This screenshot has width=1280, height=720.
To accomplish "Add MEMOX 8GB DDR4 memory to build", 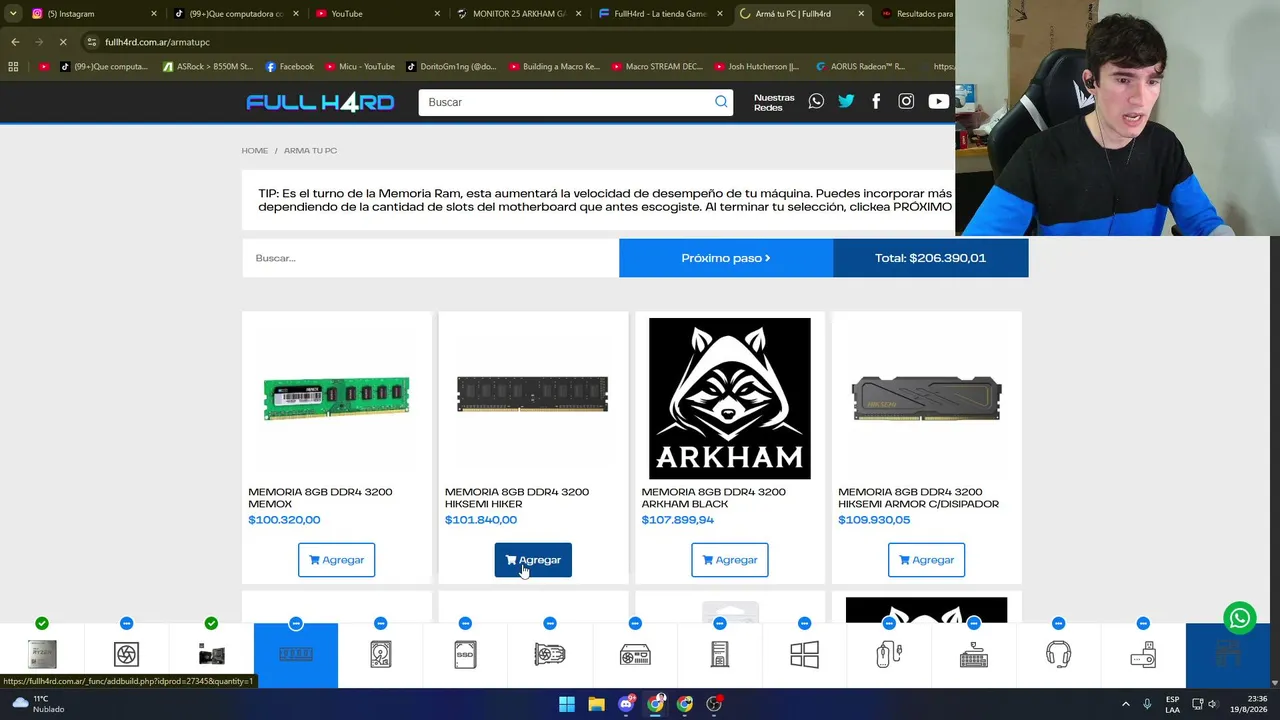I will coord(336,560).
